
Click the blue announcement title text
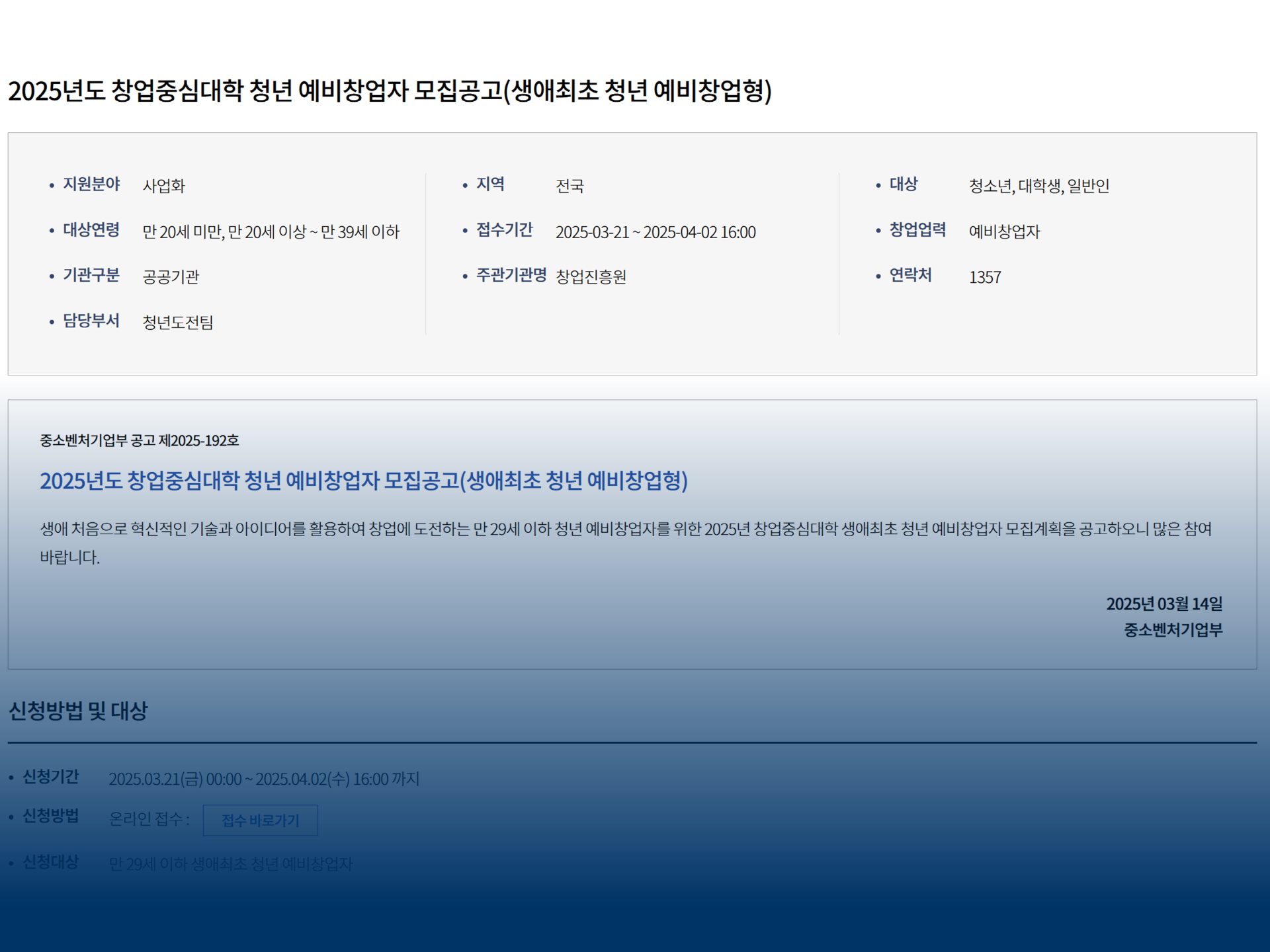coord(363,481)
